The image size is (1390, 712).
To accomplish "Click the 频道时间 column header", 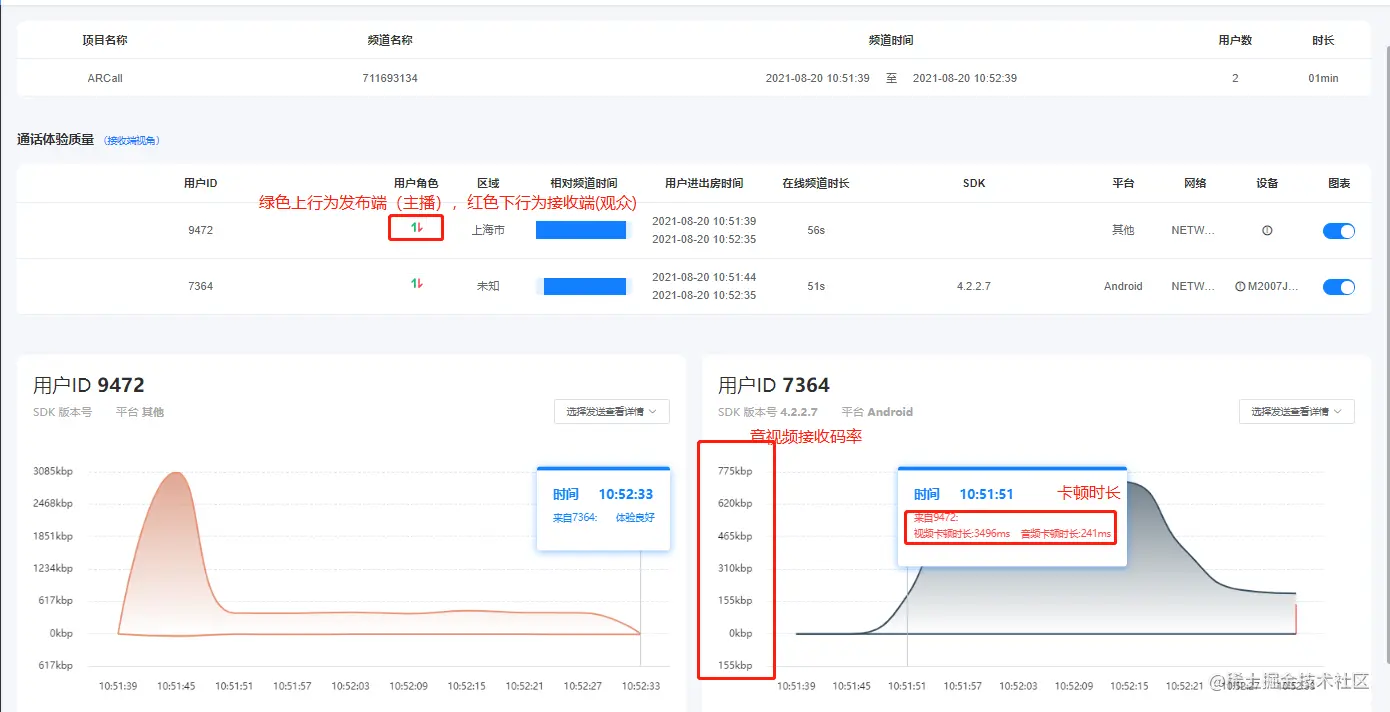I will click(890, 40).
